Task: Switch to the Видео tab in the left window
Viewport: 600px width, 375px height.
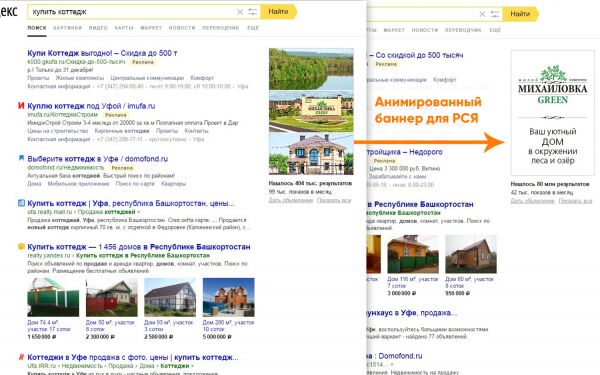Action: tap(98, 28)
